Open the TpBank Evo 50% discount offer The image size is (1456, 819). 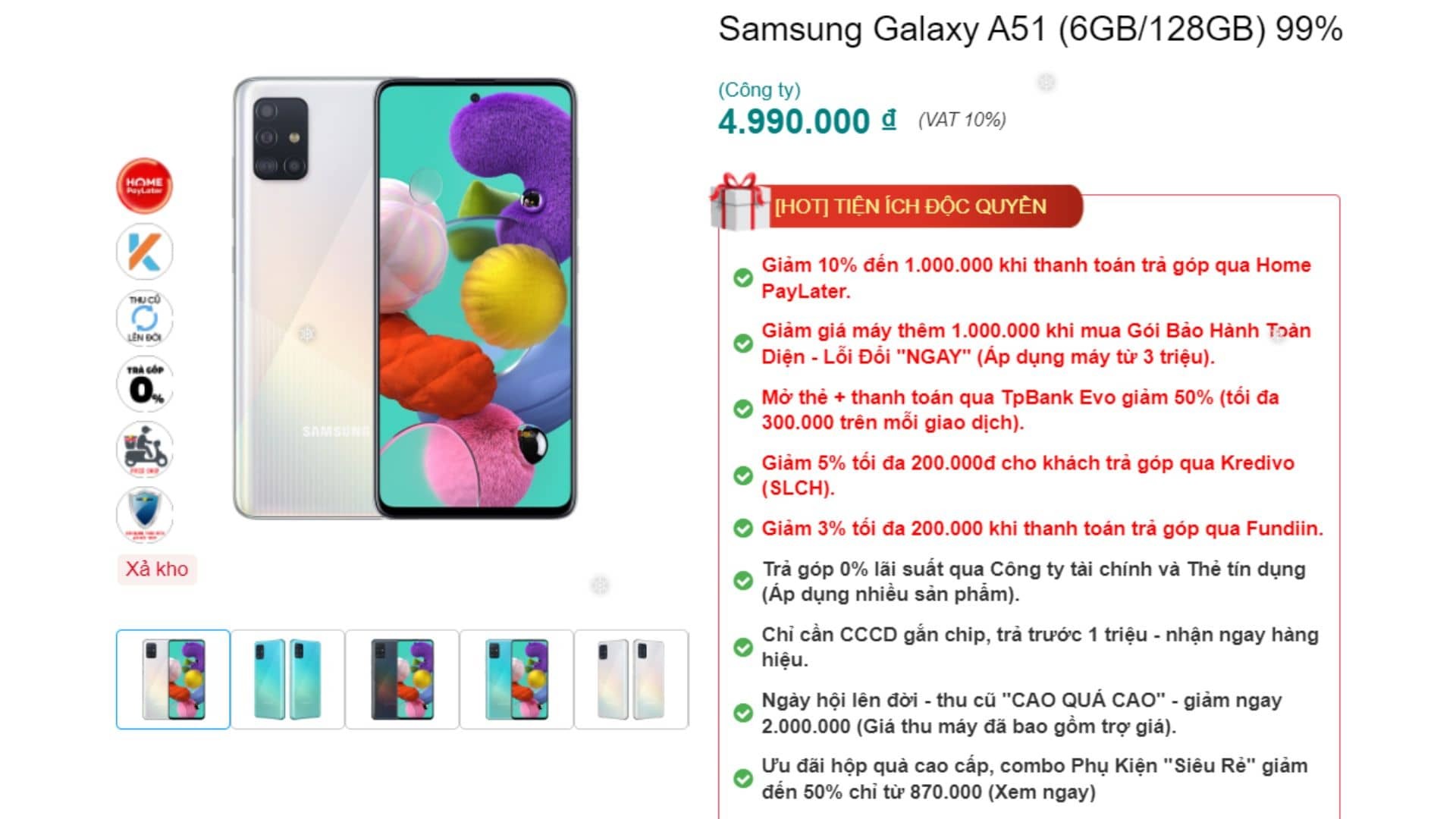point(1020,409)
